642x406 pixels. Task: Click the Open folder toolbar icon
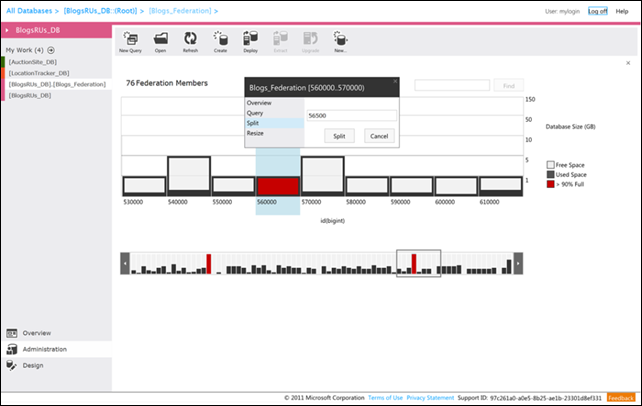[x=160, y=42]
